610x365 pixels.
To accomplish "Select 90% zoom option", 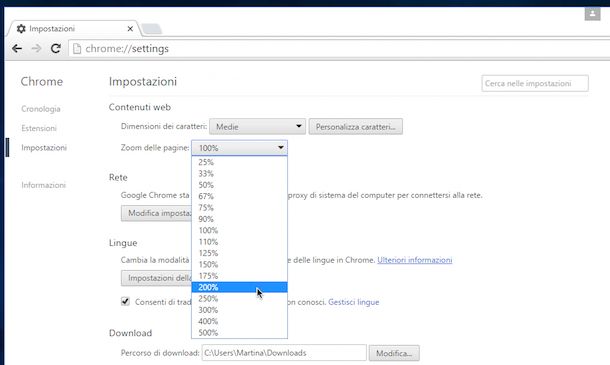I will point(240,219).
